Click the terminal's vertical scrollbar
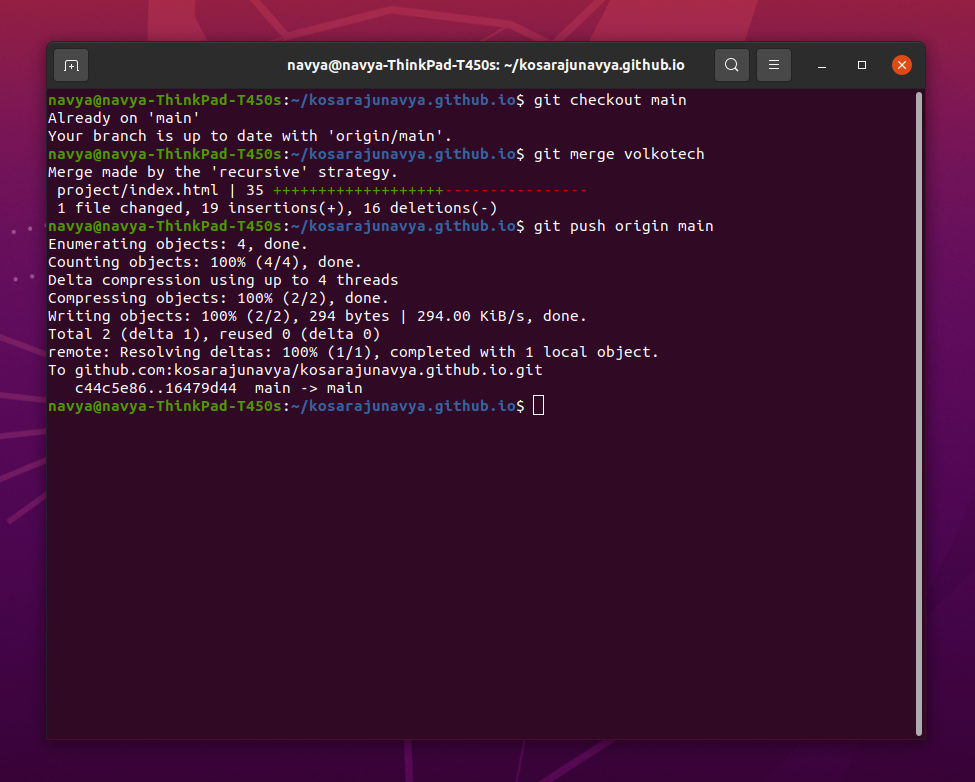This screenshot has width=975, height=782. (918, 400)
